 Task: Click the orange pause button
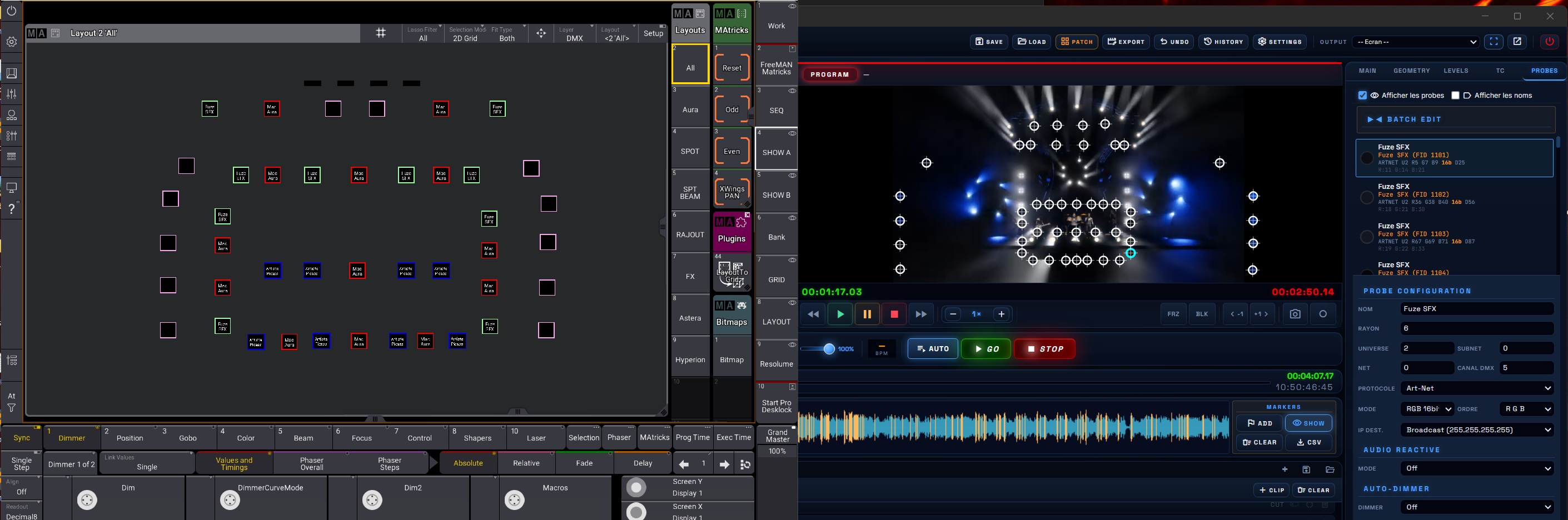pyautogui.click(x=868, y=314)
